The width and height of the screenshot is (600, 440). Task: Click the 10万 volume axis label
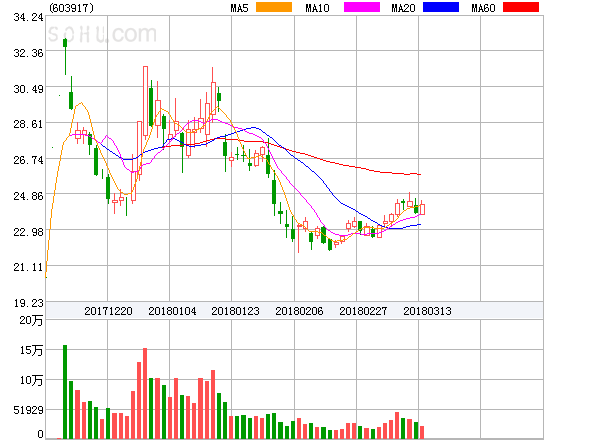coord(31,380)
